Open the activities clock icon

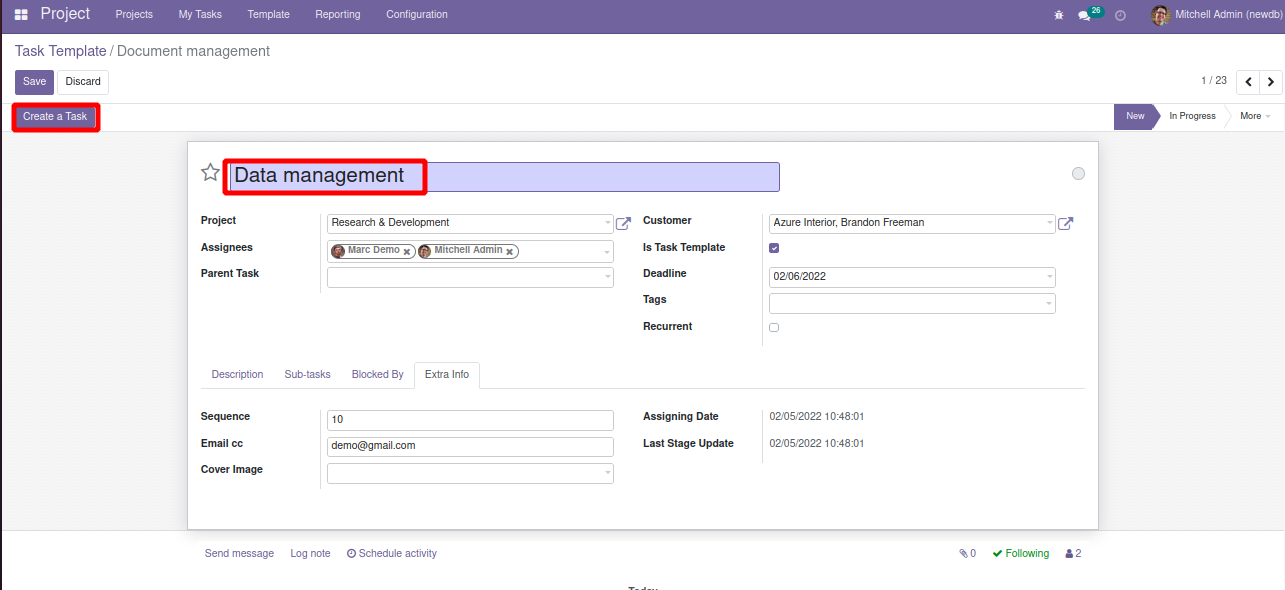pos(1120,15)
